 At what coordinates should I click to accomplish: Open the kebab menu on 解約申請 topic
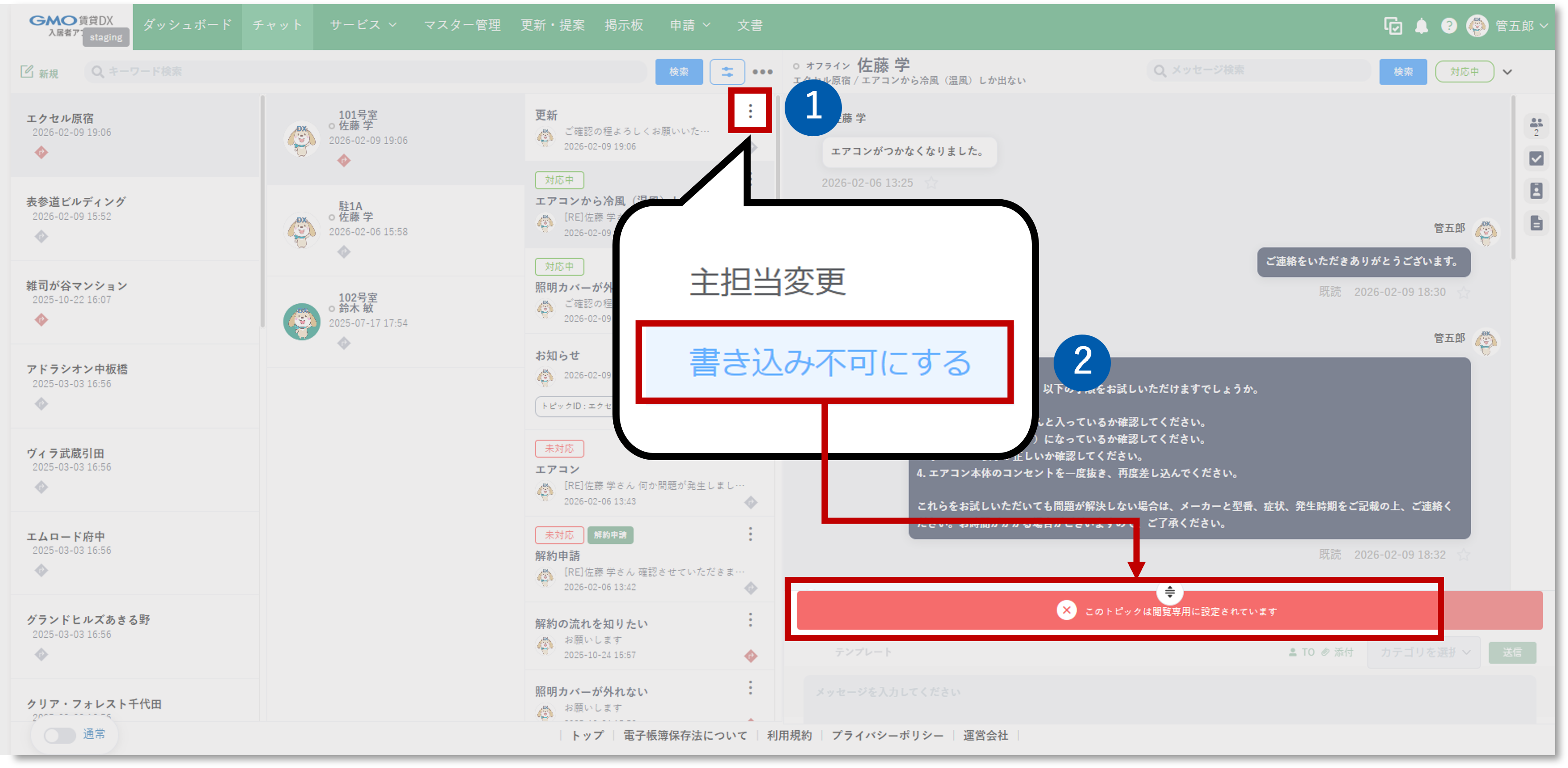tap(750, 534)
